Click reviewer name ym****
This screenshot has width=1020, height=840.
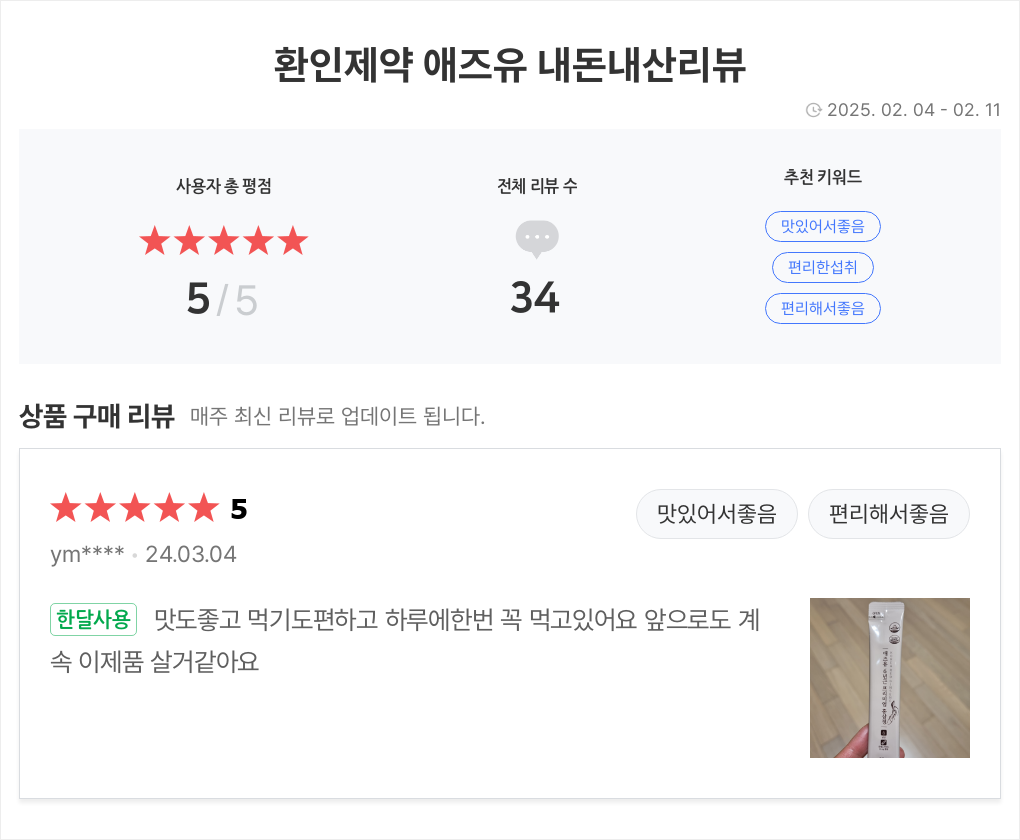(87, 554)
